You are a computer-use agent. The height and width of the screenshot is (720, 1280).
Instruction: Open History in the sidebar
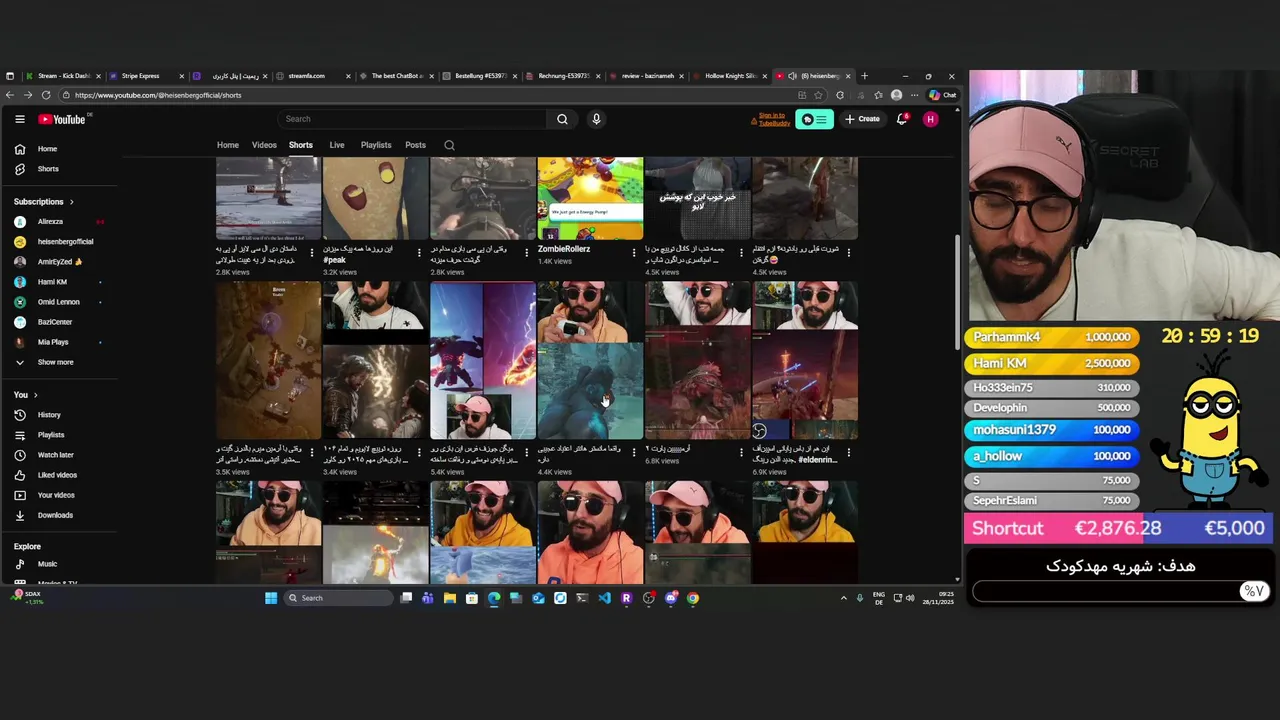[x=49, y=415]
